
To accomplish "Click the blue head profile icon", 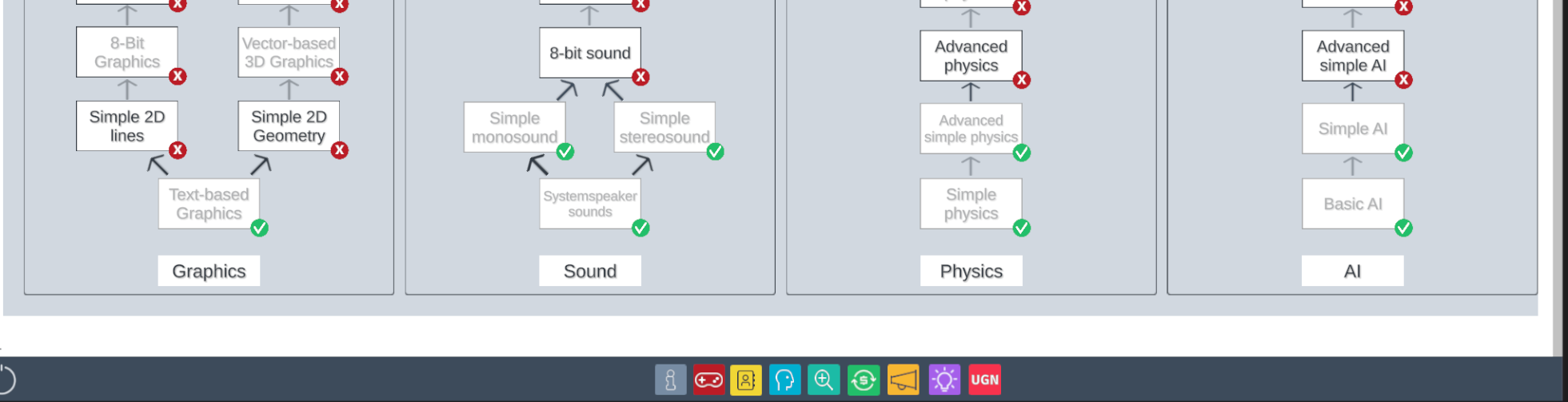I will [784, 380].
